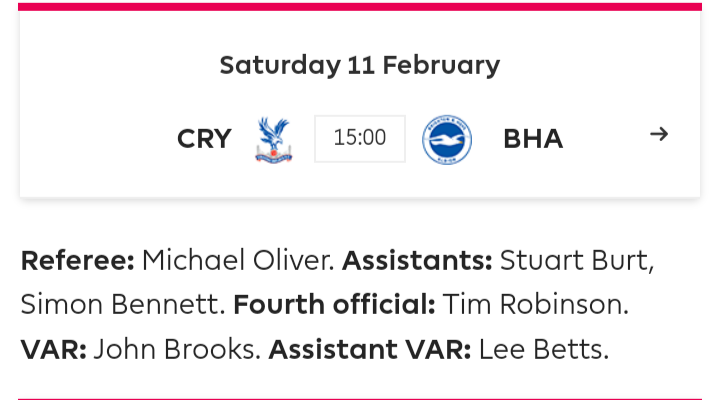The height and width of the screenshot is (400, 720).
Task: Click the Assistants label
Action: (417, 260)
